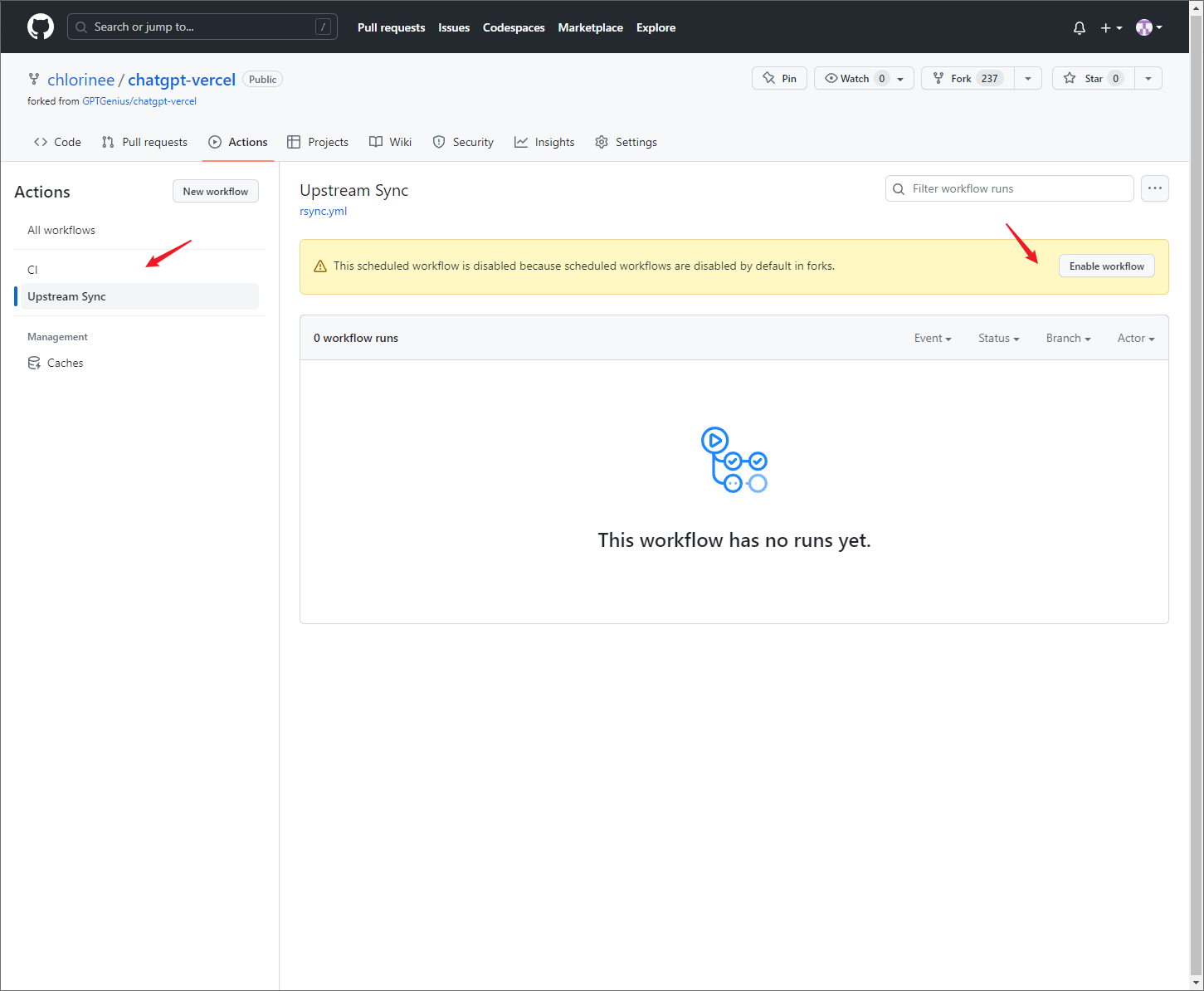Image resolution: width=1204 pixels, height=991 pixels.
Task: Click the three-dot workflow options button
Action: (x=1154, y=188)
